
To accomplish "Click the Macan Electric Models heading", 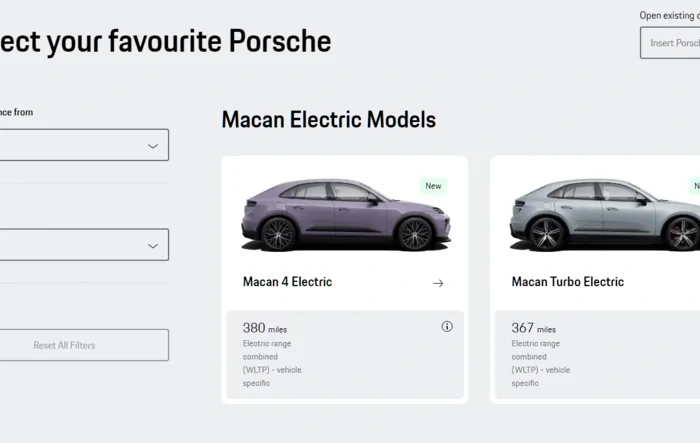I will coord(328,120).
